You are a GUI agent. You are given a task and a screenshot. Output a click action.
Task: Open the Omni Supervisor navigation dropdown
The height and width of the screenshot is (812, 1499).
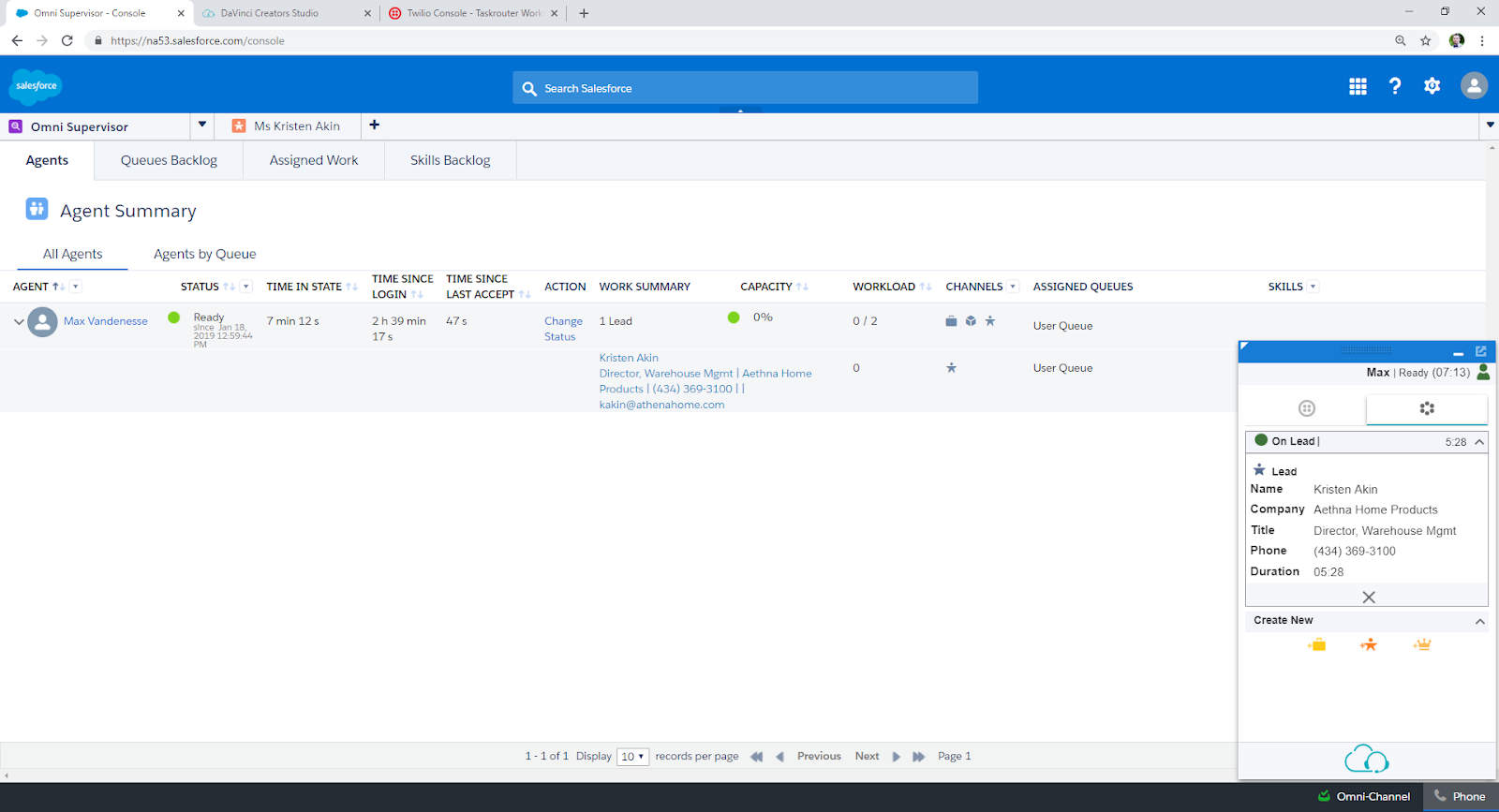tap(201, 125)
